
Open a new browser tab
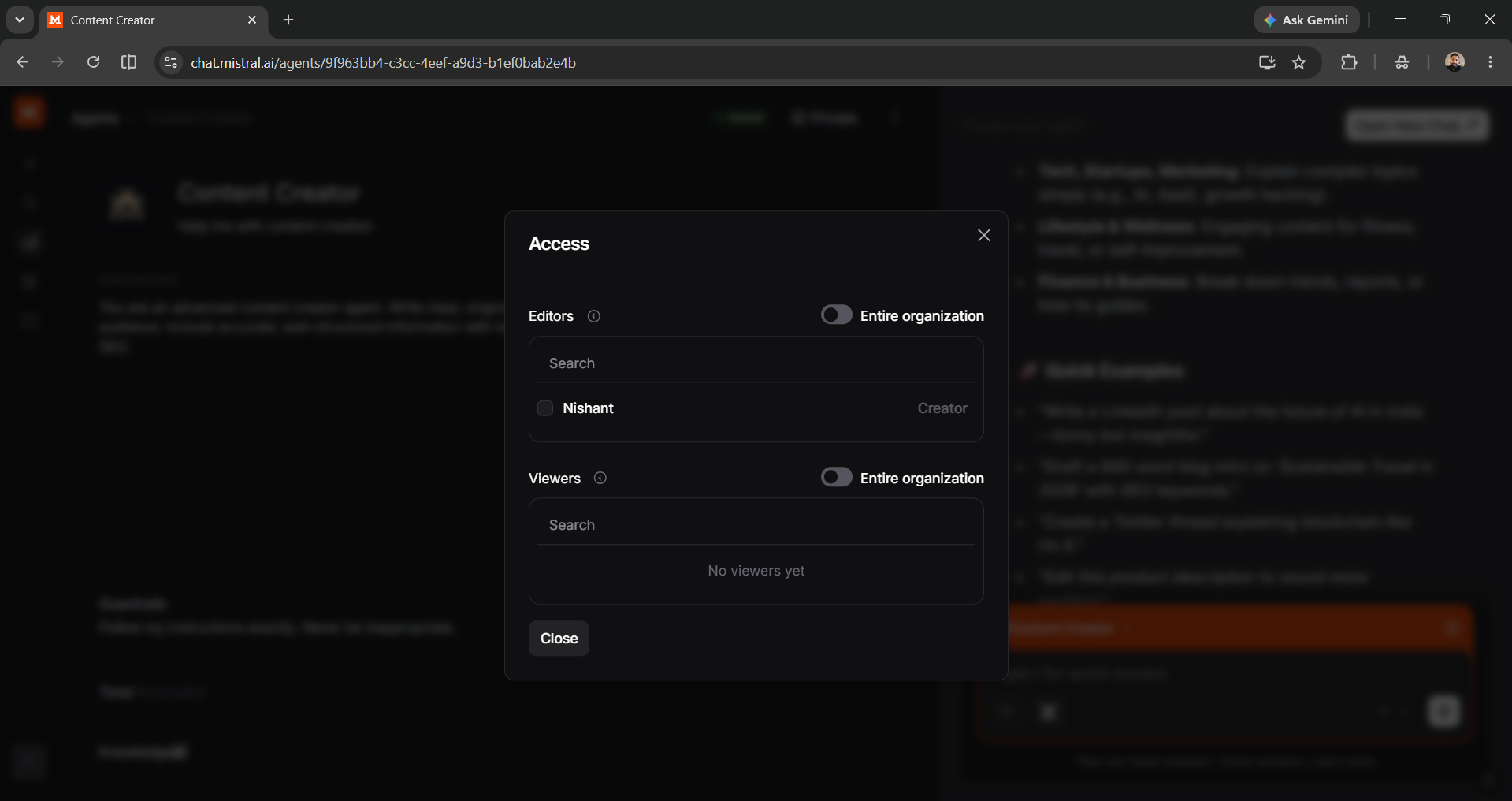(288, 20)
